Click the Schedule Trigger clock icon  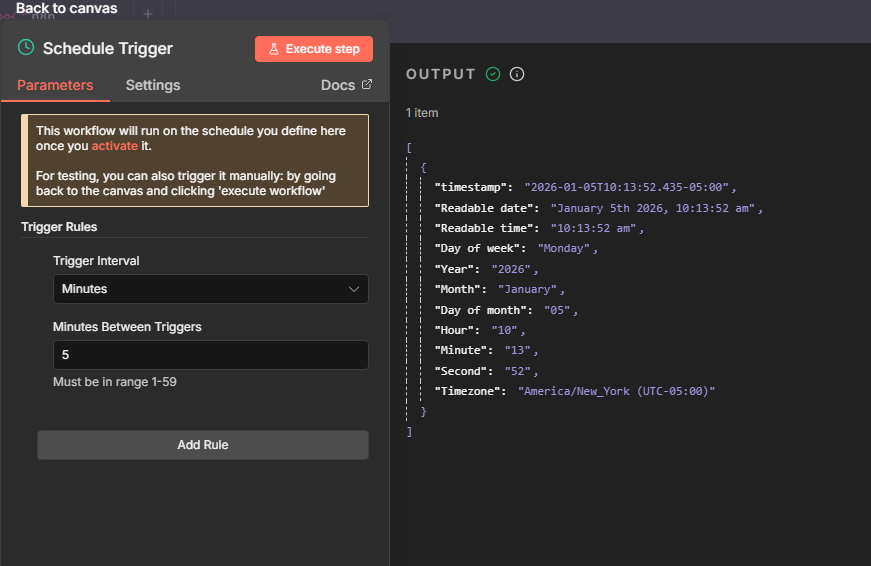[x=26, y=48]
